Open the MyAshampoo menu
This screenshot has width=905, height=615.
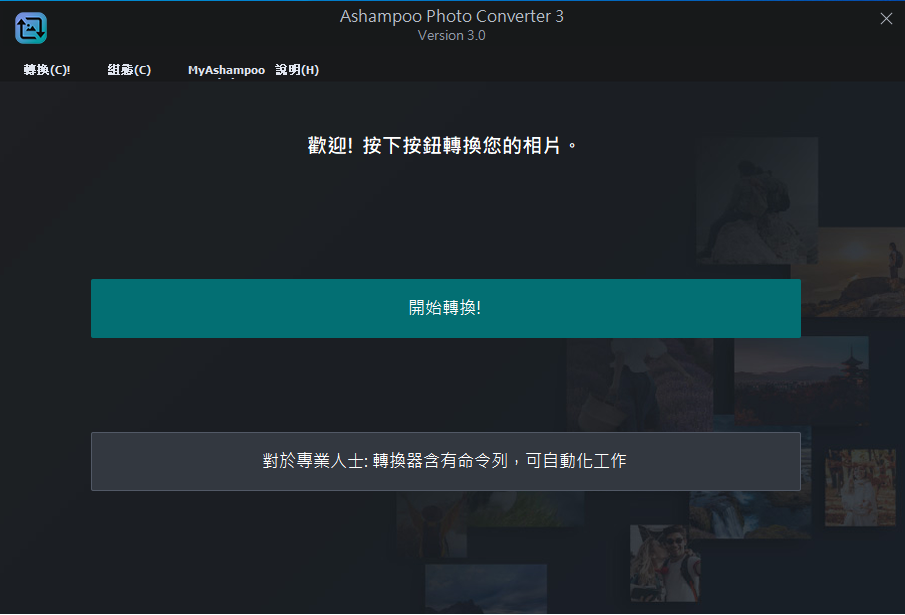(226, 70)
